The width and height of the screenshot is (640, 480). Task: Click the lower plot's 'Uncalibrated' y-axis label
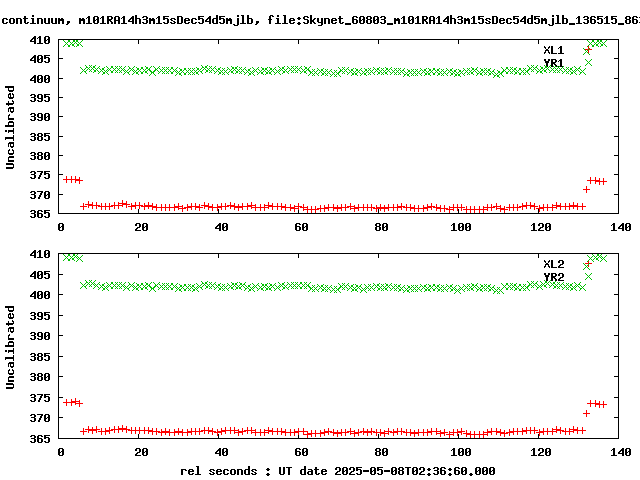click(x=10, y=347)
